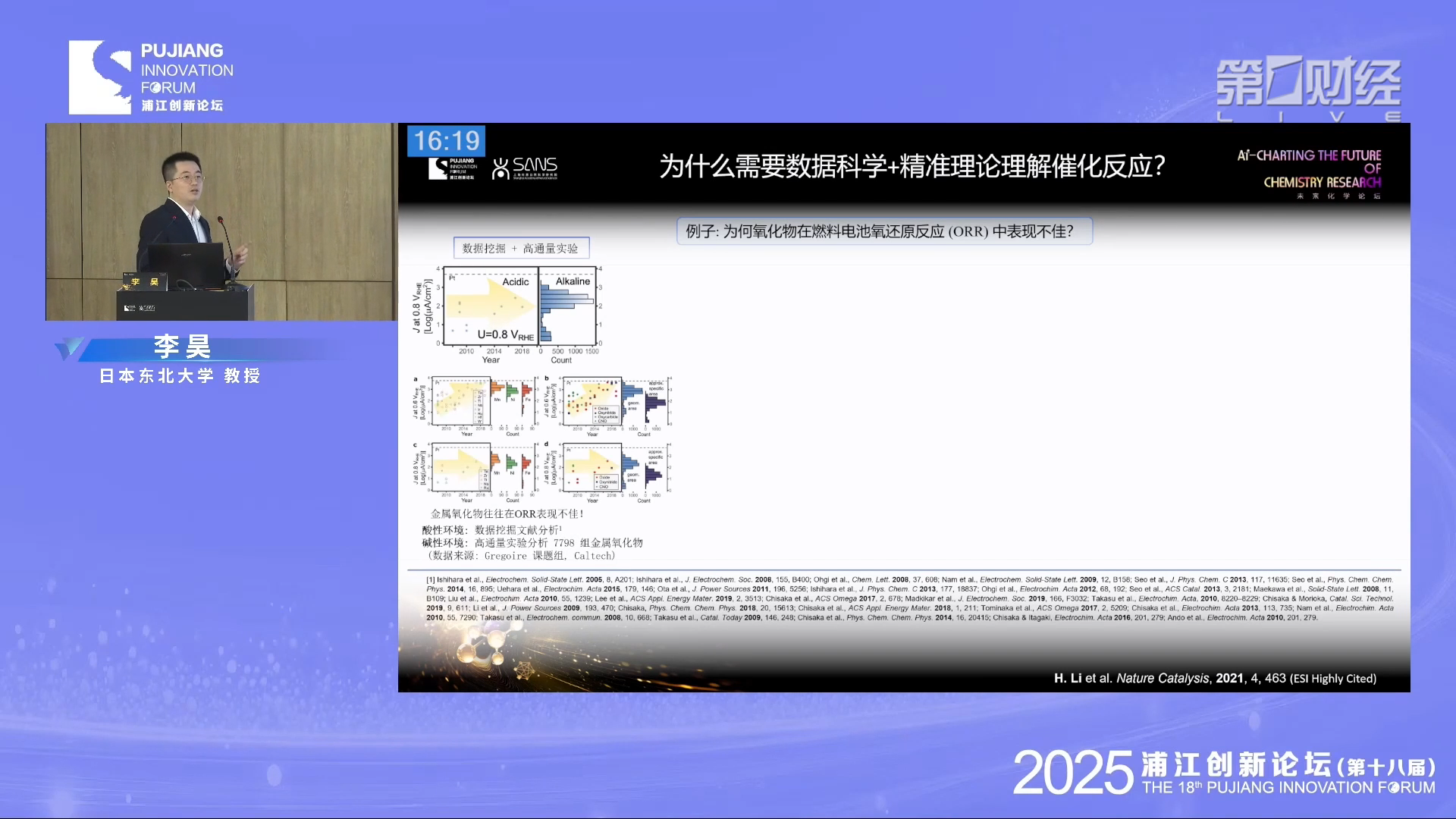Image resolution: width=1456 pixels, height=819 pixels.
Task: Click the reference list paragraph starting [1] Ishihara
Action: 910,598
